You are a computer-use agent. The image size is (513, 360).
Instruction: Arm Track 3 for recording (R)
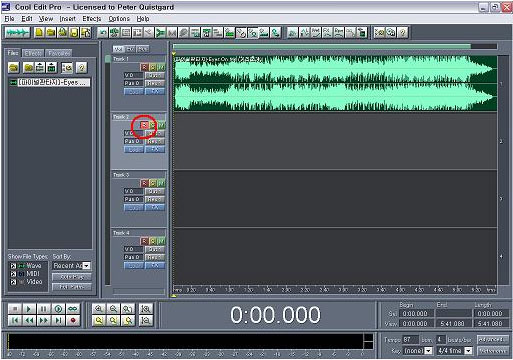(x=144, y=183)
